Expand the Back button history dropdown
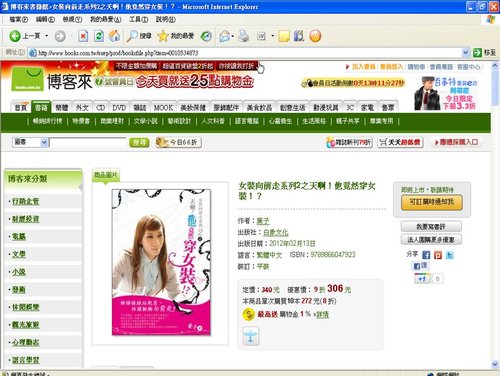 (47, 36)
